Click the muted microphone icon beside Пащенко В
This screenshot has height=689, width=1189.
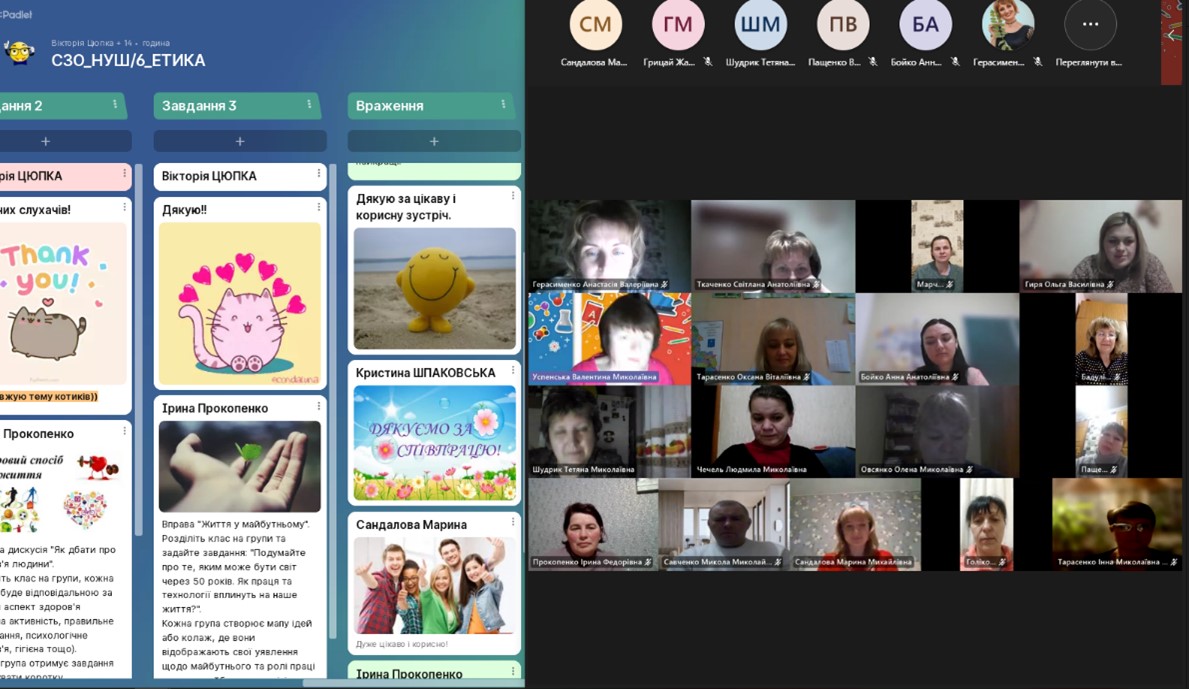[873, 62]
